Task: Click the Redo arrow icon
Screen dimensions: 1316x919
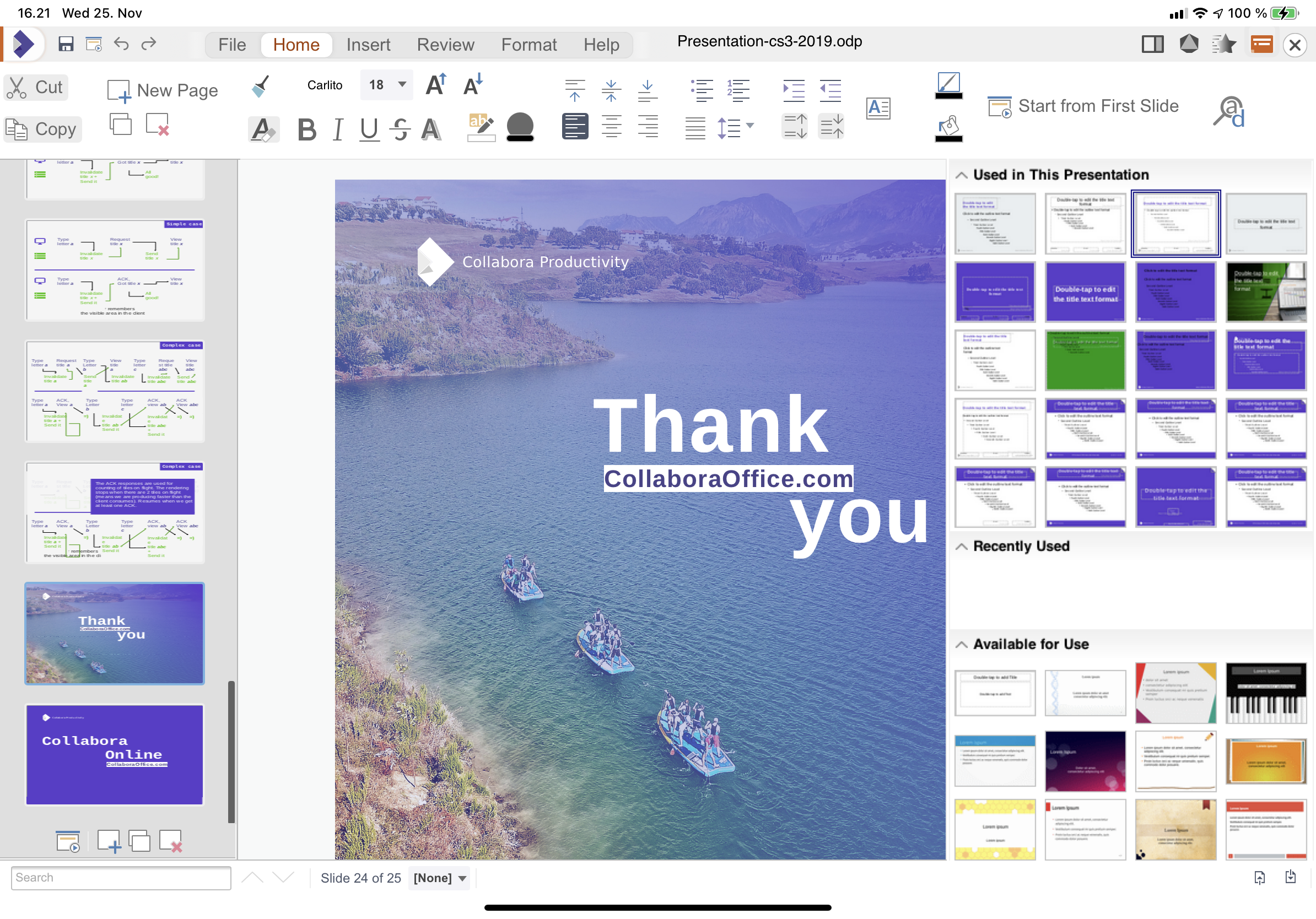Action: 149,44
